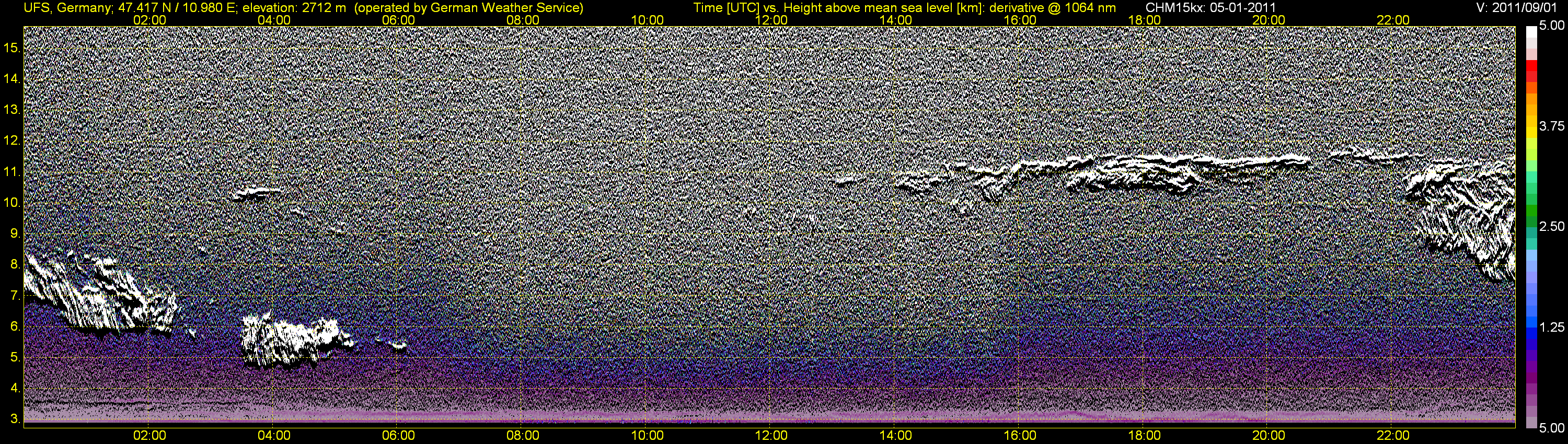
Task: Click the colorbar value '3.75'
Action: coord(1552,126)
